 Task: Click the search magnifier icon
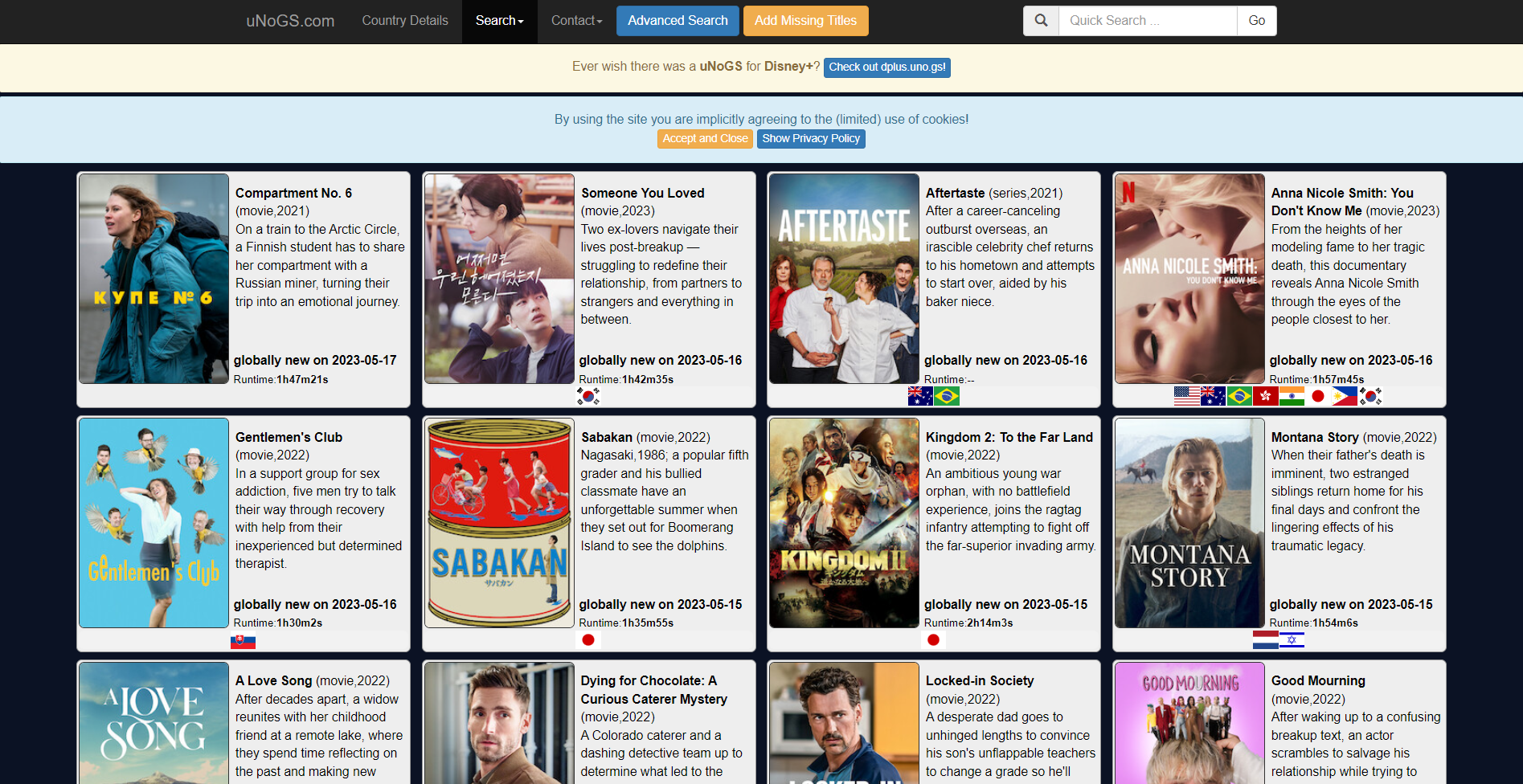click(1041, 21)
